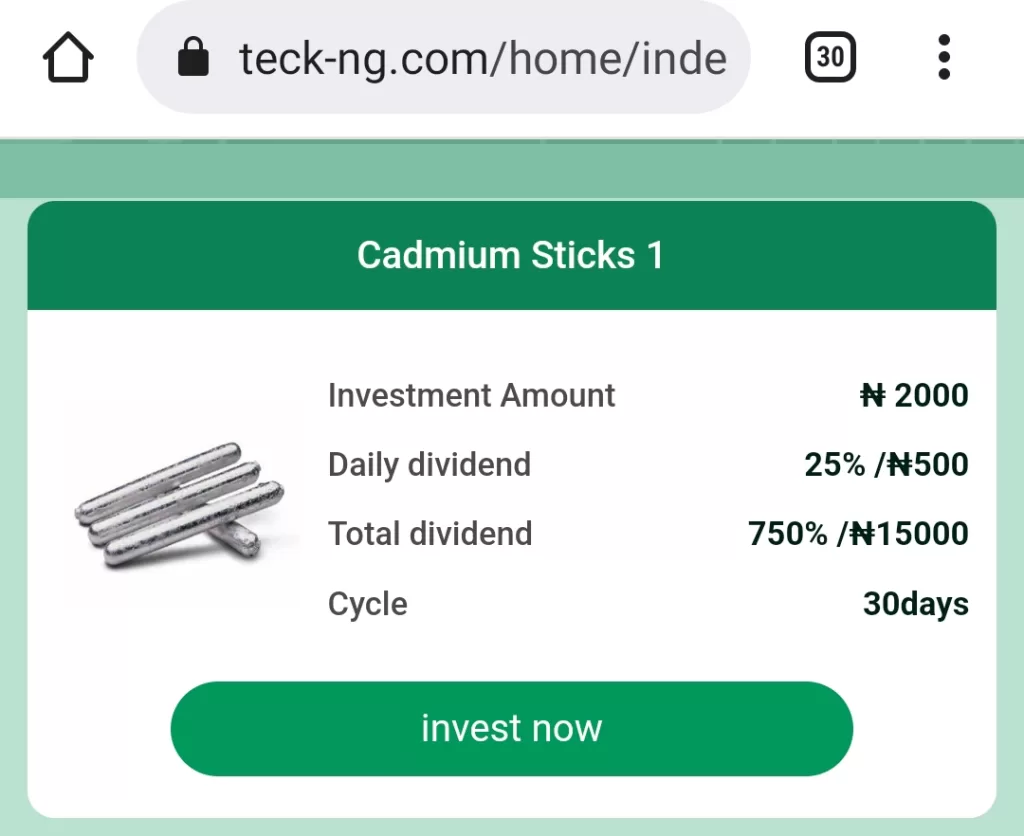
Task: Open the three-dot browser menu
Action: point(944,58)
